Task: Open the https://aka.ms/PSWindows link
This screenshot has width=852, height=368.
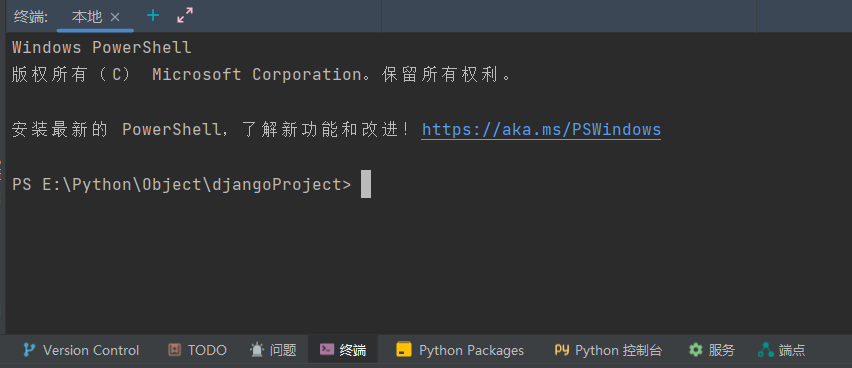Action: [541, 129]
